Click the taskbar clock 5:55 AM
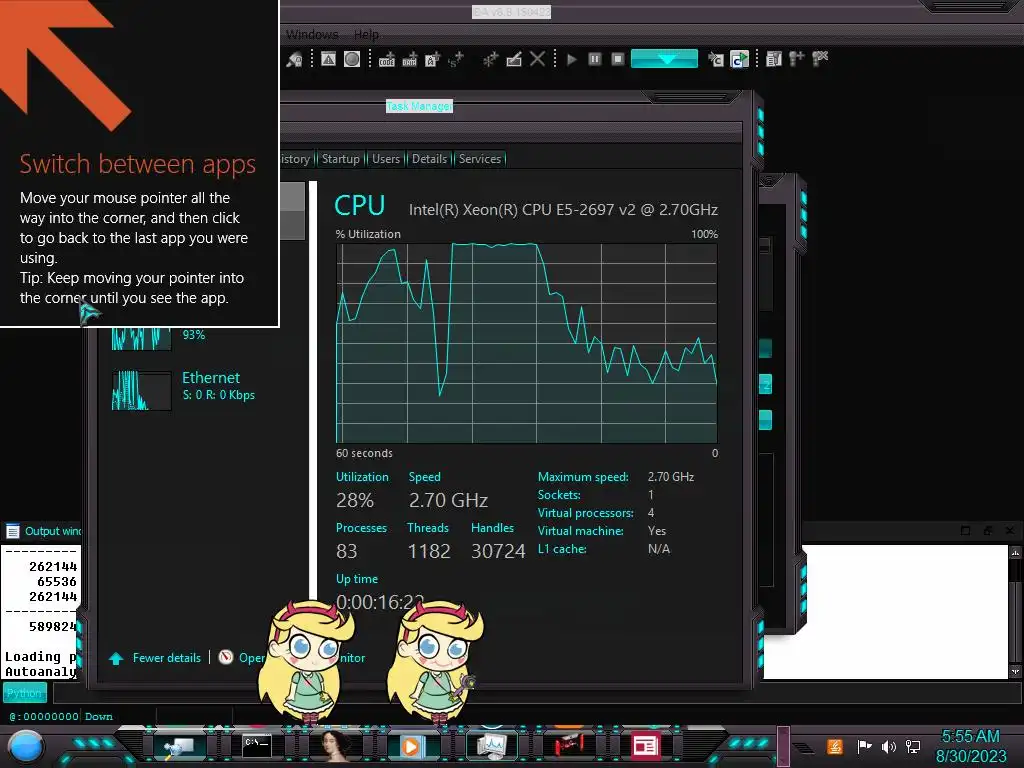 pos(970,736)
